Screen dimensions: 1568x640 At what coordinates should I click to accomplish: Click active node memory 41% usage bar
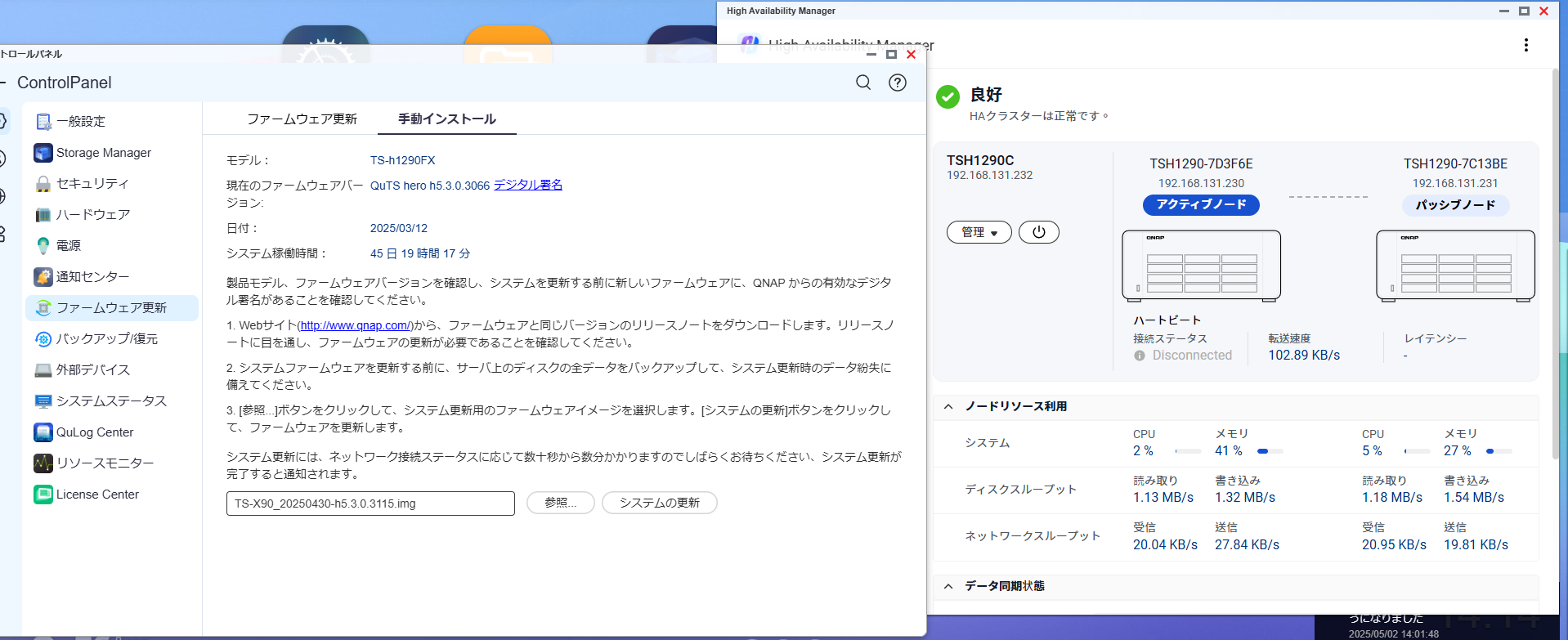pos(1270,451)
